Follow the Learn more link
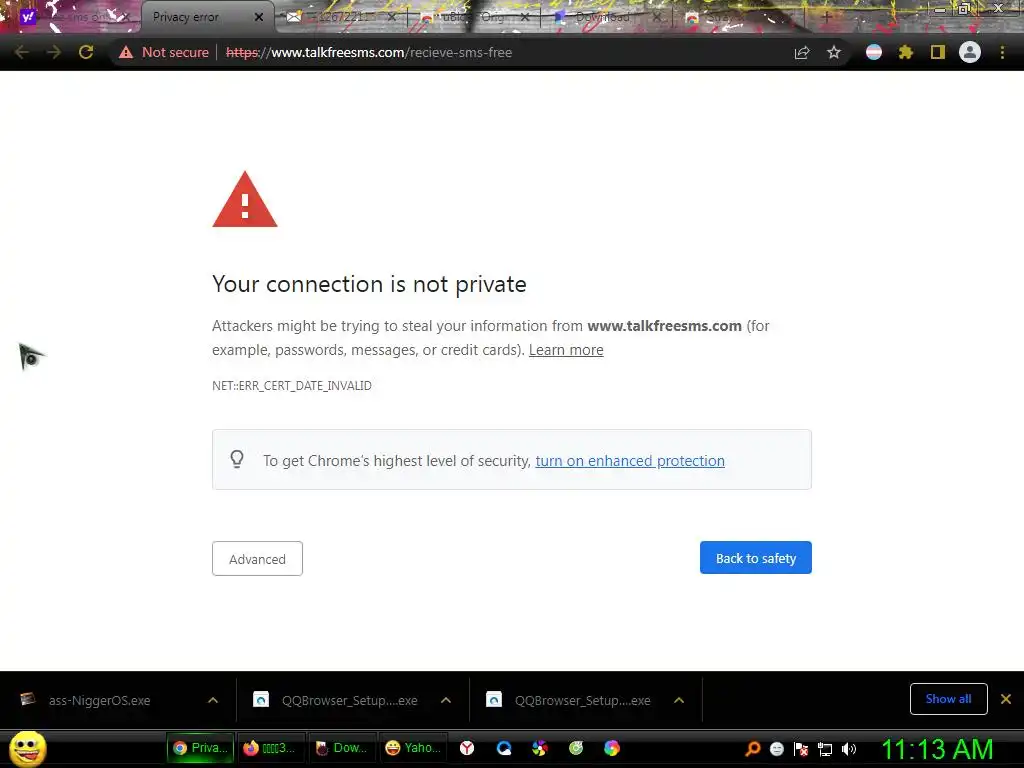Screen dimensions: 1024x768 [566, 350]
